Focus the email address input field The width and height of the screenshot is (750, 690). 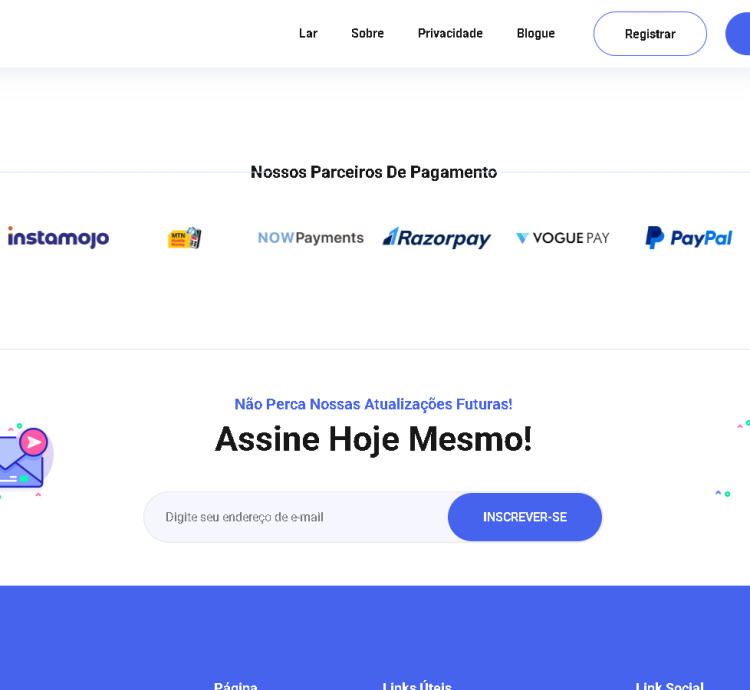click(297, 517)
